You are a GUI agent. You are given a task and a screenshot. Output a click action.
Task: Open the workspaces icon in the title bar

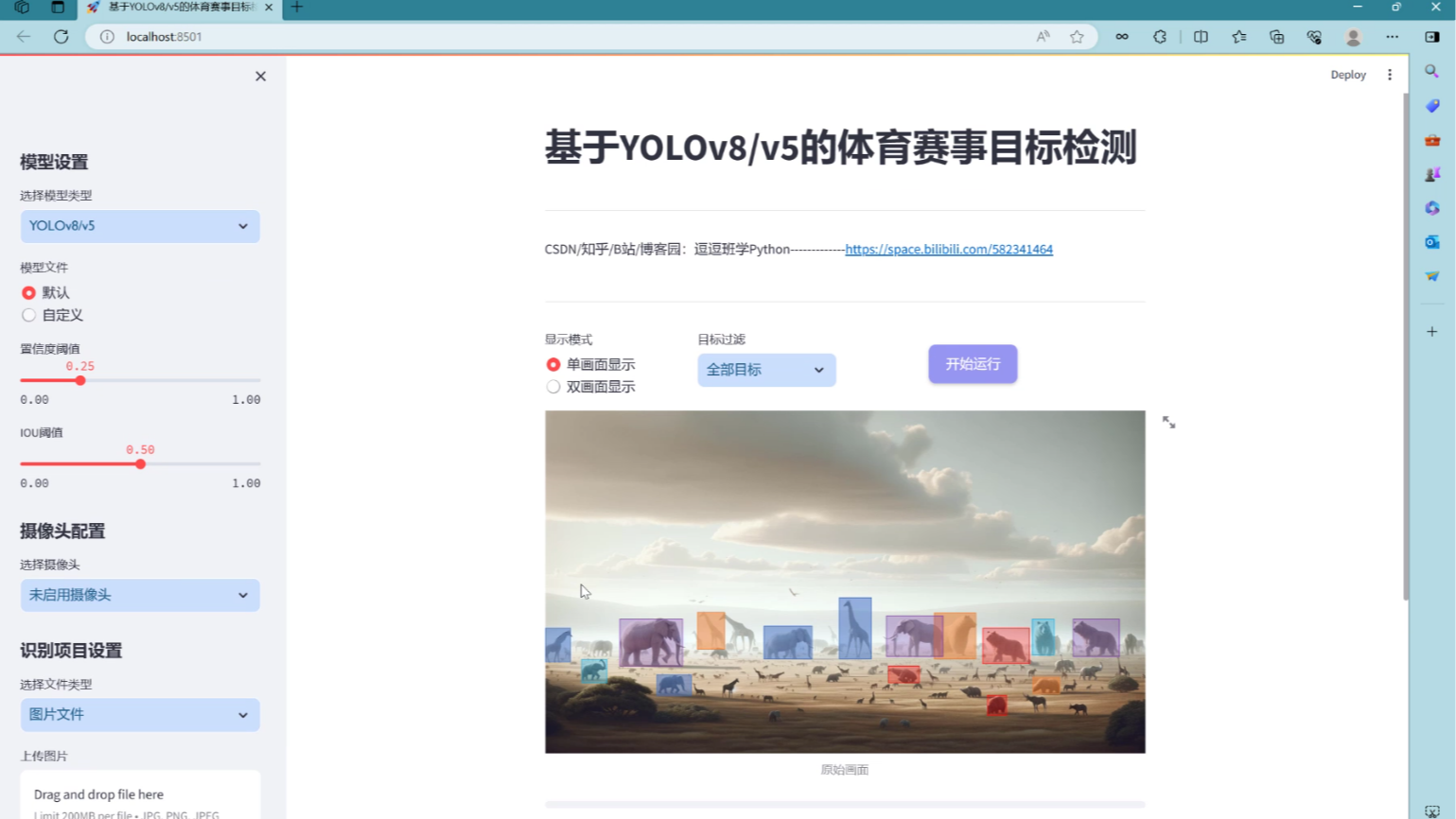(x=22, y=8)
